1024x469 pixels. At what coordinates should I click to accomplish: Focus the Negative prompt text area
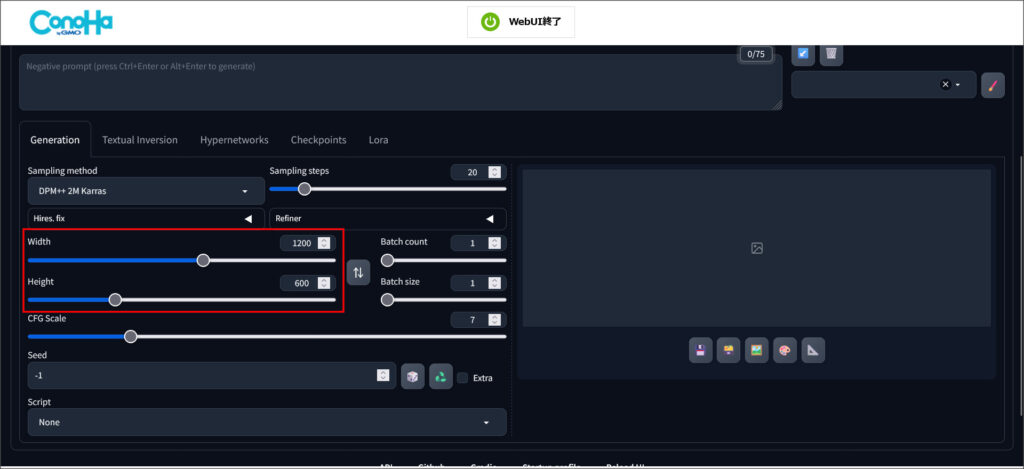click(400, 82)
